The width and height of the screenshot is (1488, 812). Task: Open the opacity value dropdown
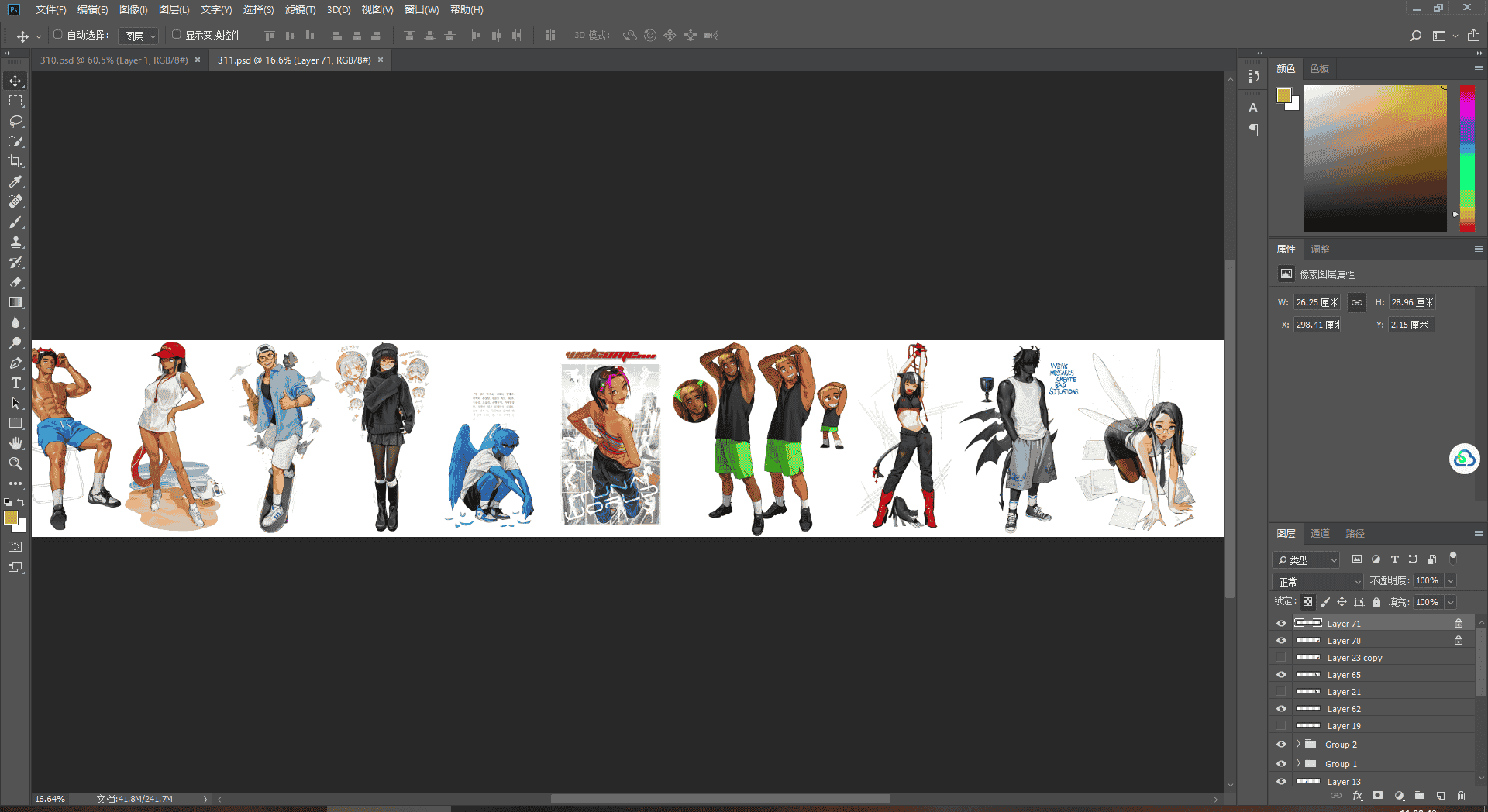pyautogui.click(x=1451, y=580)
